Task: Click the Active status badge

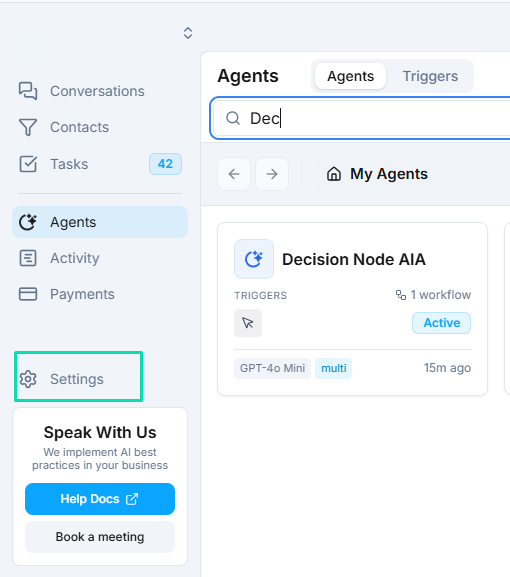Action: pos(442,323)
